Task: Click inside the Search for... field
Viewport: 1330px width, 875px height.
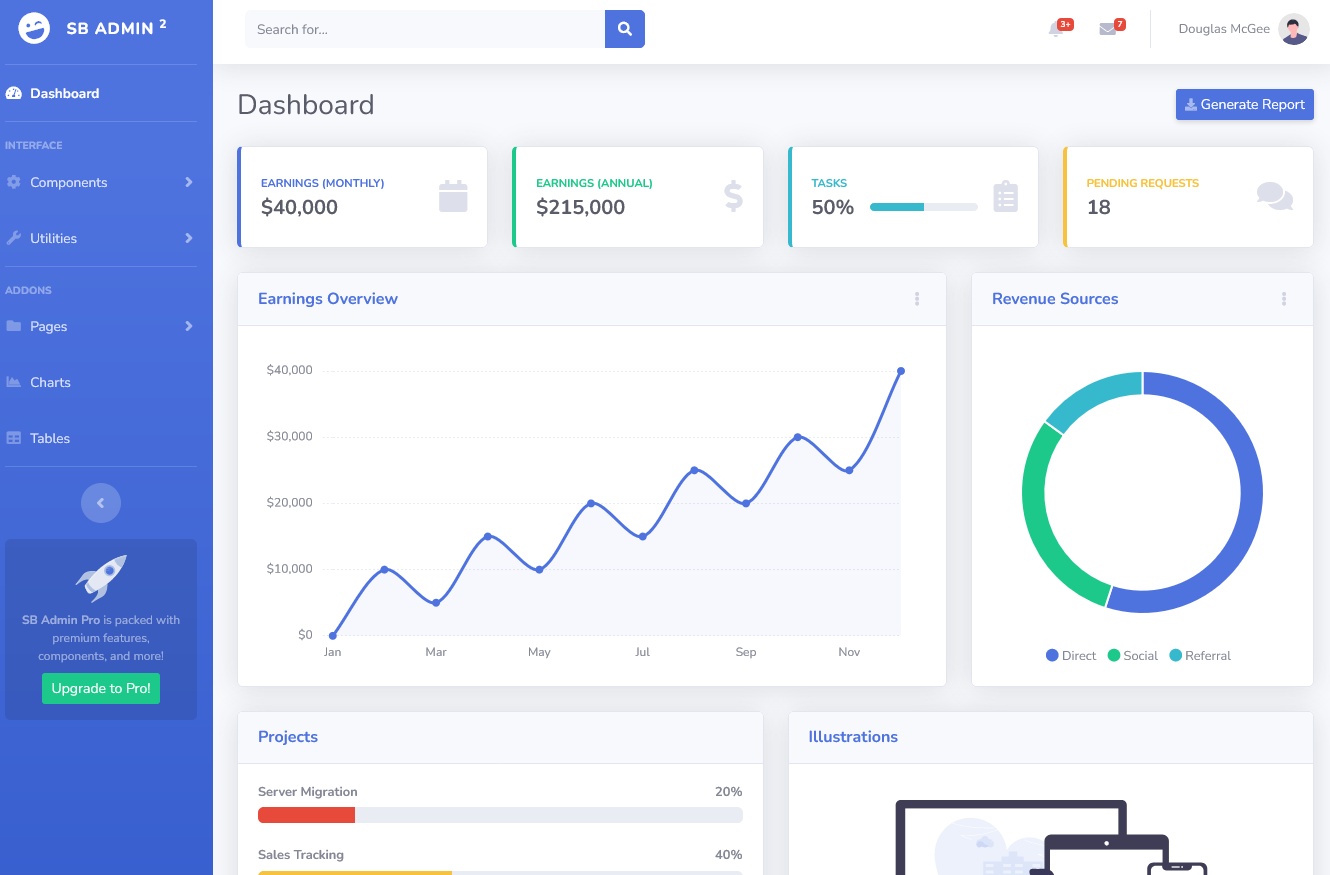Action: (425, 29)
